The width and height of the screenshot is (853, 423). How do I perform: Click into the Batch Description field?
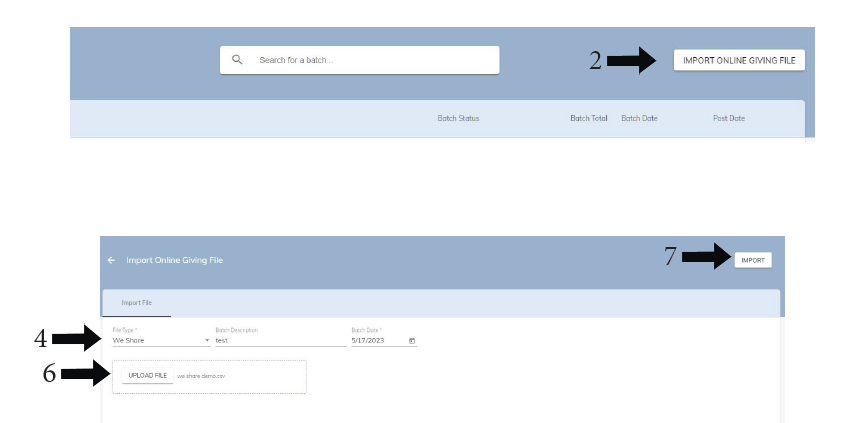click(278, 341)
